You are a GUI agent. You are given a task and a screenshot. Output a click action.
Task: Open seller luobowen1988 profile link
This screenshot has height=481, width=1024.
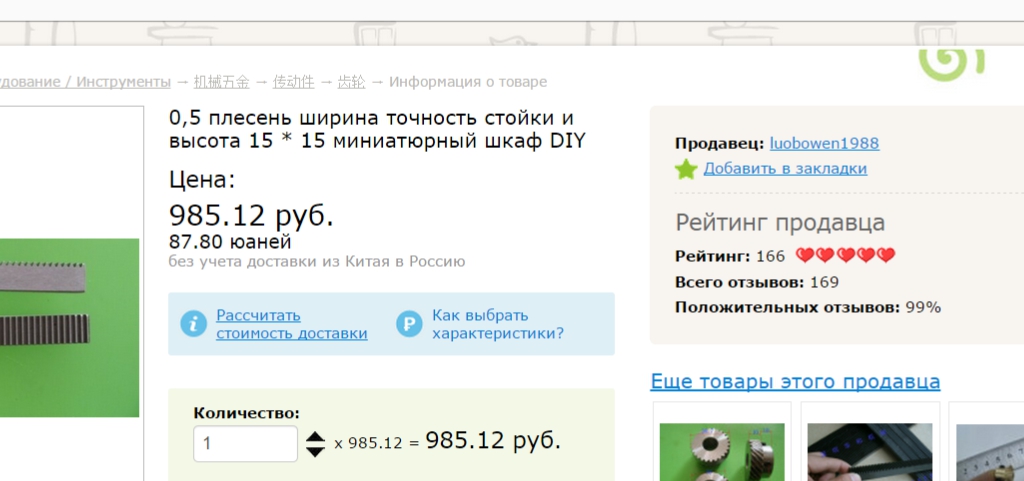tap(824, 144)
